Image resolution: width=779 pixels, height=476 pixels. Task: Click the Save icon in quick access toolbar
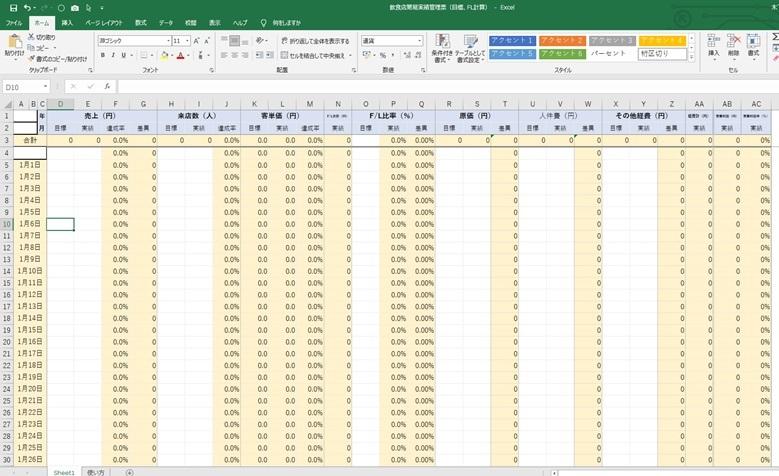point(12,7)
